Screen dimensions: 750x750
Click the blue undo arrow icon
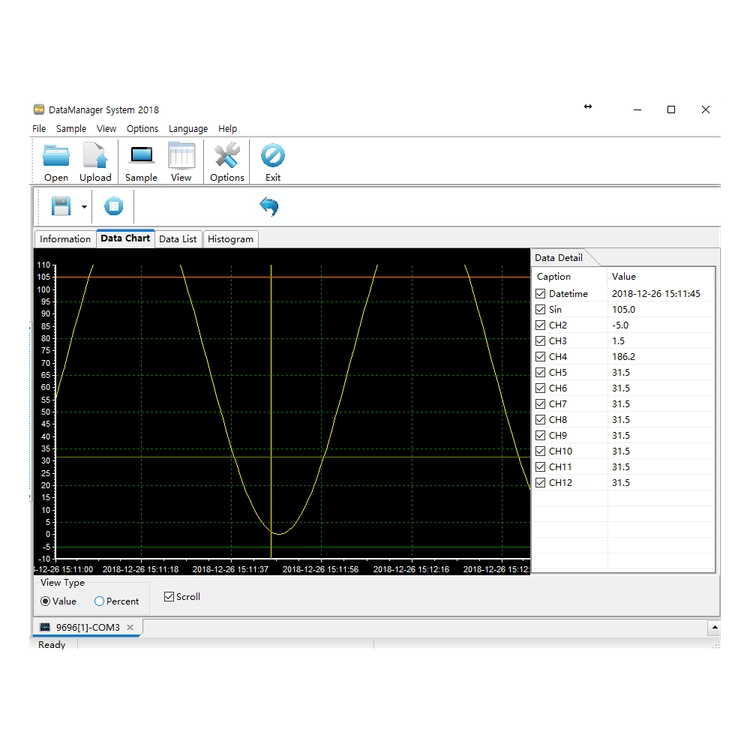coord(269,206)
